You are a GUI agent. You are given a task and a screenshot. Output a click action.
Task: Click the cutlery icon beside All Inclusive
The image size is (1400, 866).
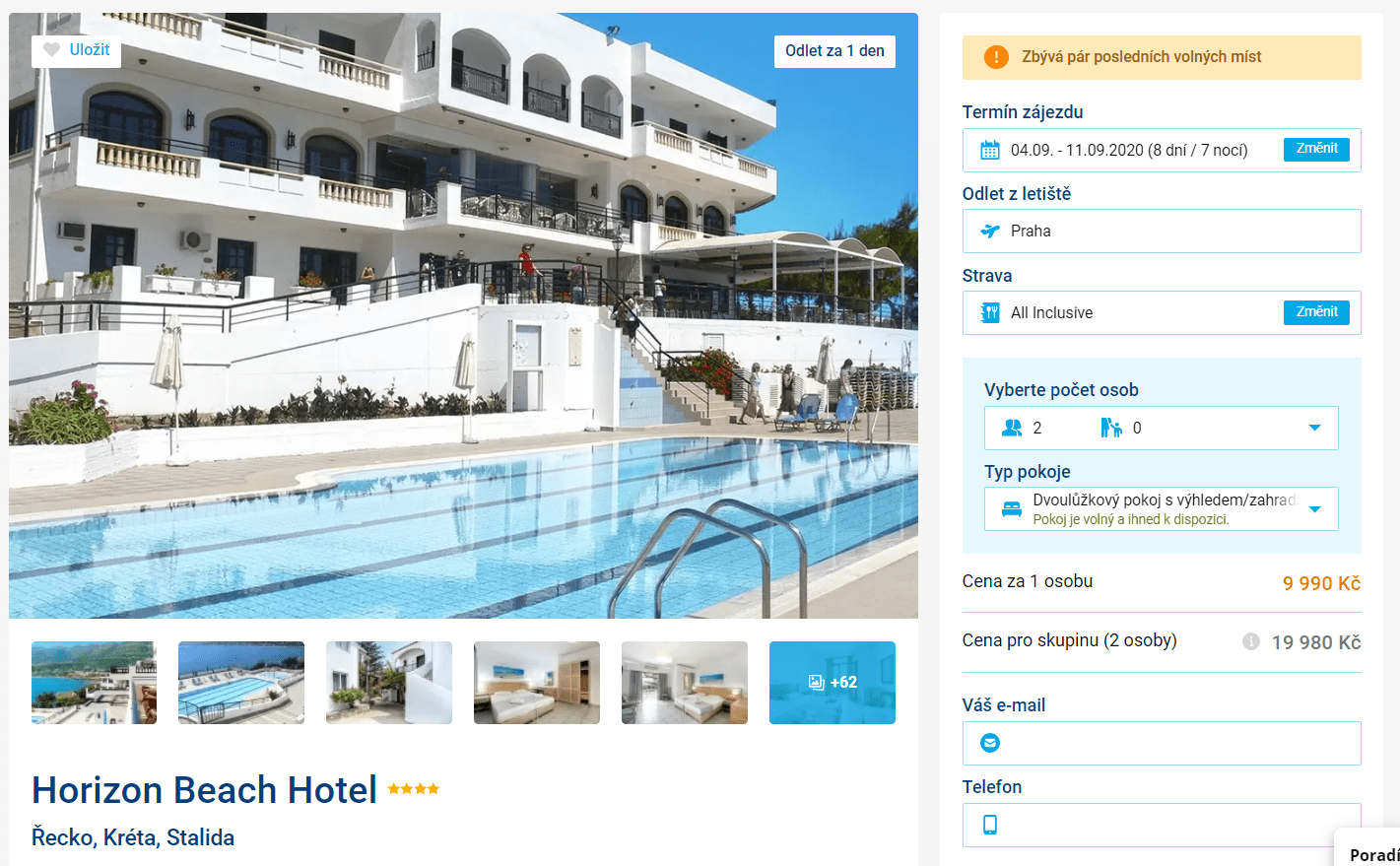(990, 313)
